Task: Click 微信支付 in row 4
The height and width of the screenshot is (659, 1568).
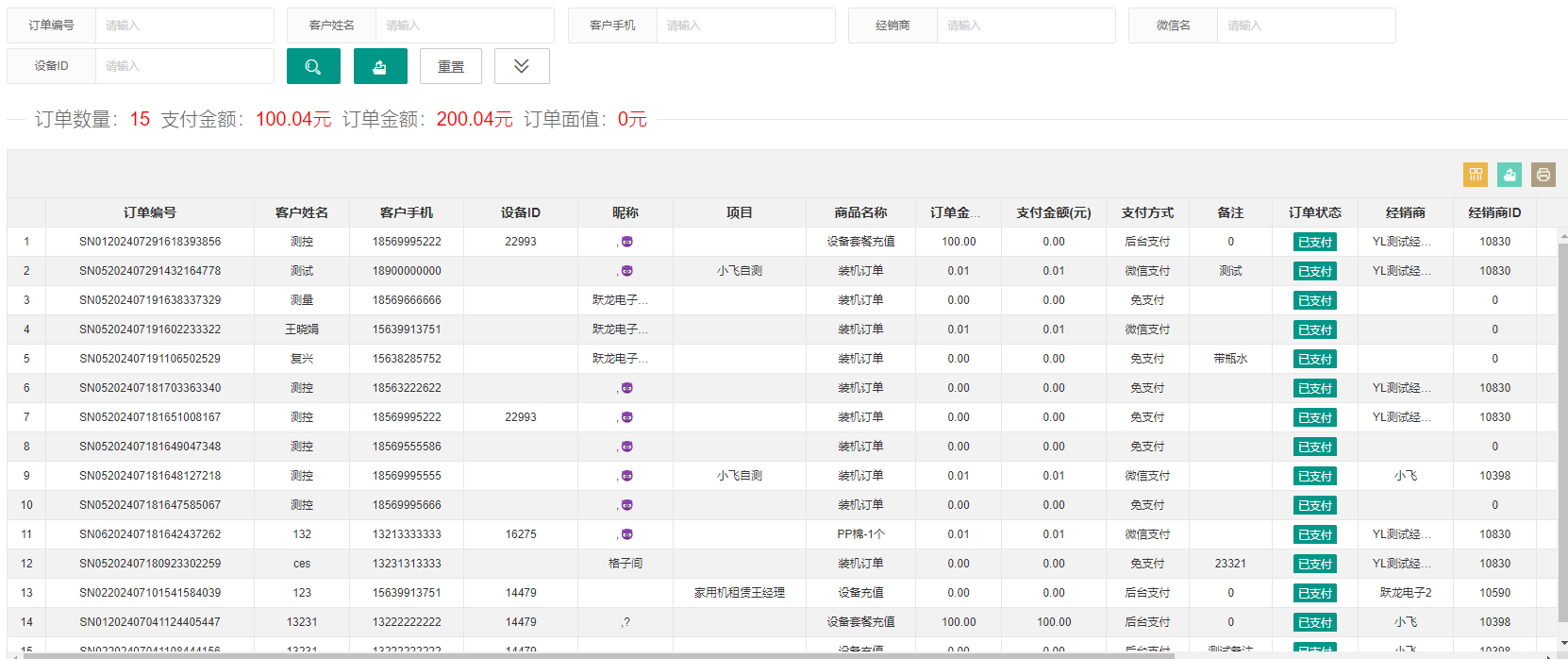Action: (1147, 329)
